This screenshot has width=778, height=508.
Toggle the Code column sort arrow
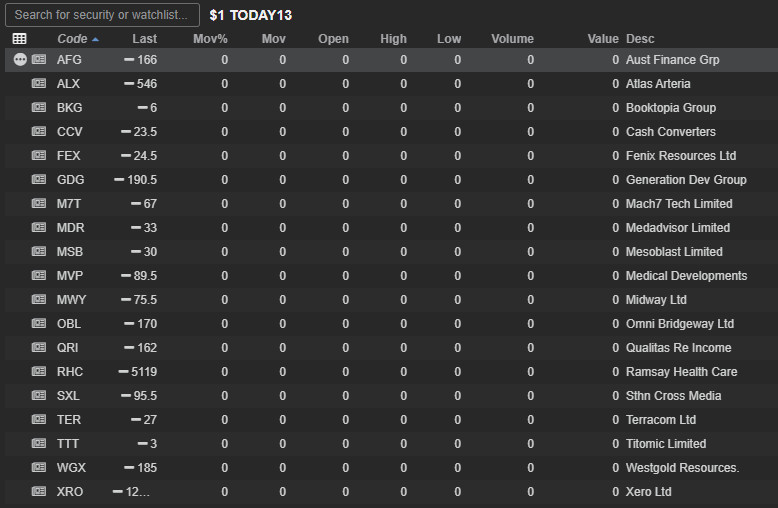point(95,39)
